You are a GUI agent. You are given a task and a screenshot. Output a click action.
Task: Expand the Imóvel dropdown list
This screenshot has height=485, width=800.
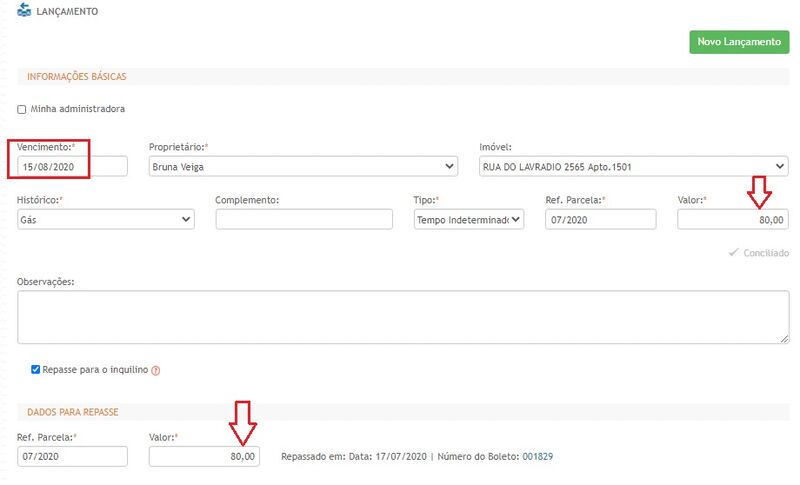tap(632, 166)
